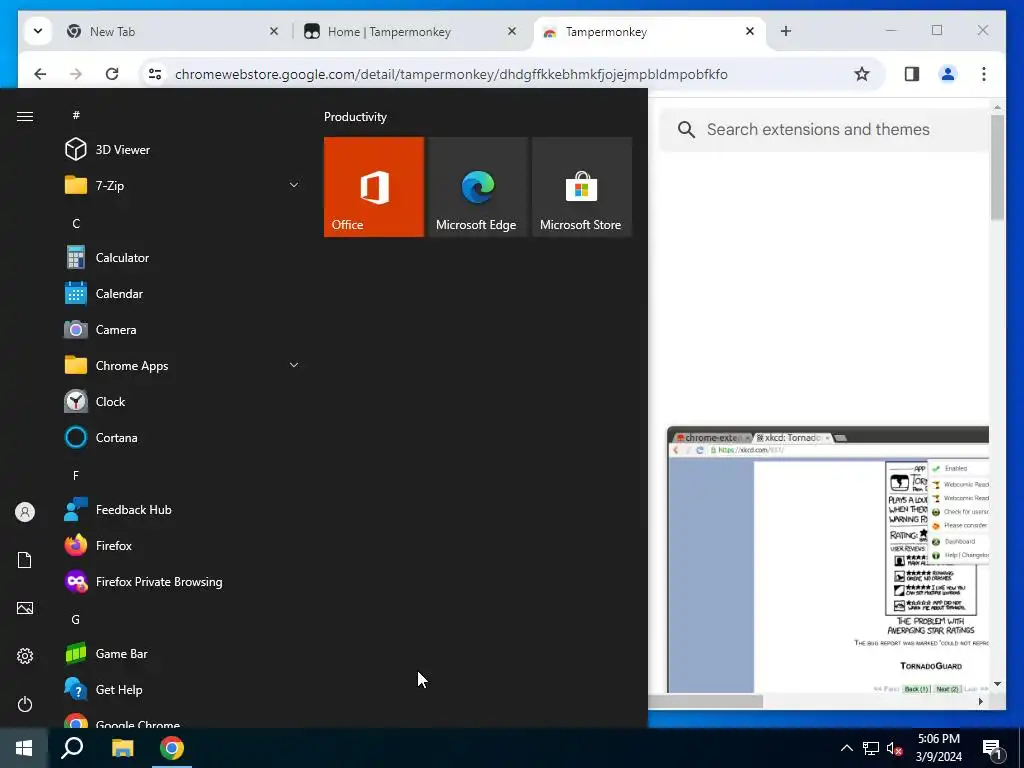Open Chrome three-dot menu
The height and width of the screenshot is (768, 1024).
984,74
